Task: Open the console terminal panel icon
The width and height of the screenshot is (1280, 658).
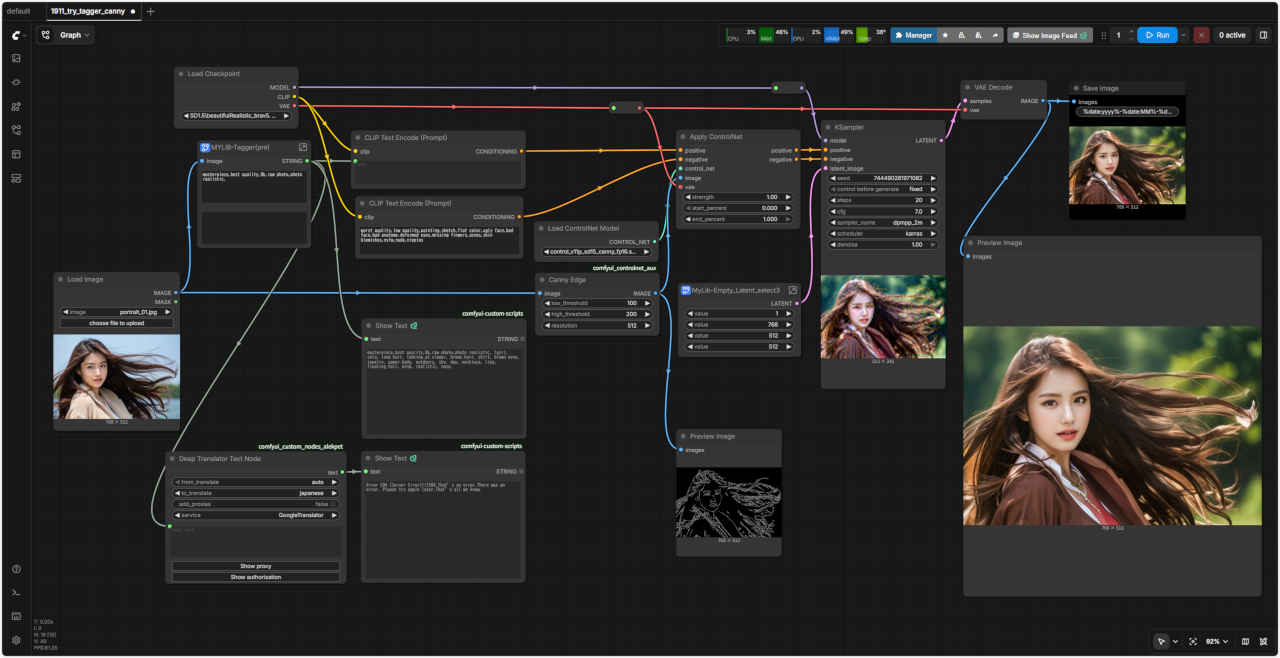Action: click(x=16, y=593)
